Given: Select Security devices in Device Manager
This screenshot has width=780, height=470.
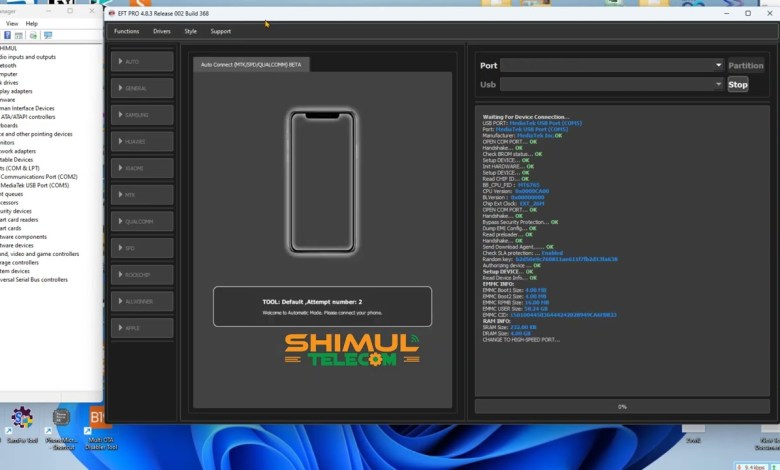Looking at the screenshot, I should 16,211.
